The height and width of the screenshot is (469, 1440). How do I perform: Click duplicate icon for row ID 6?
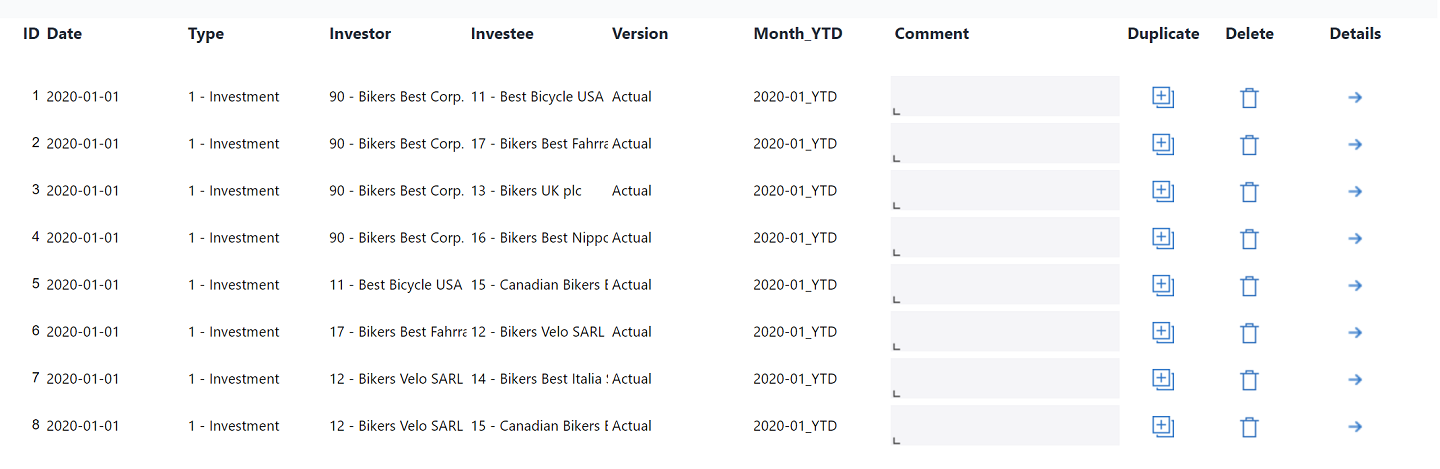click(1162, 332)
